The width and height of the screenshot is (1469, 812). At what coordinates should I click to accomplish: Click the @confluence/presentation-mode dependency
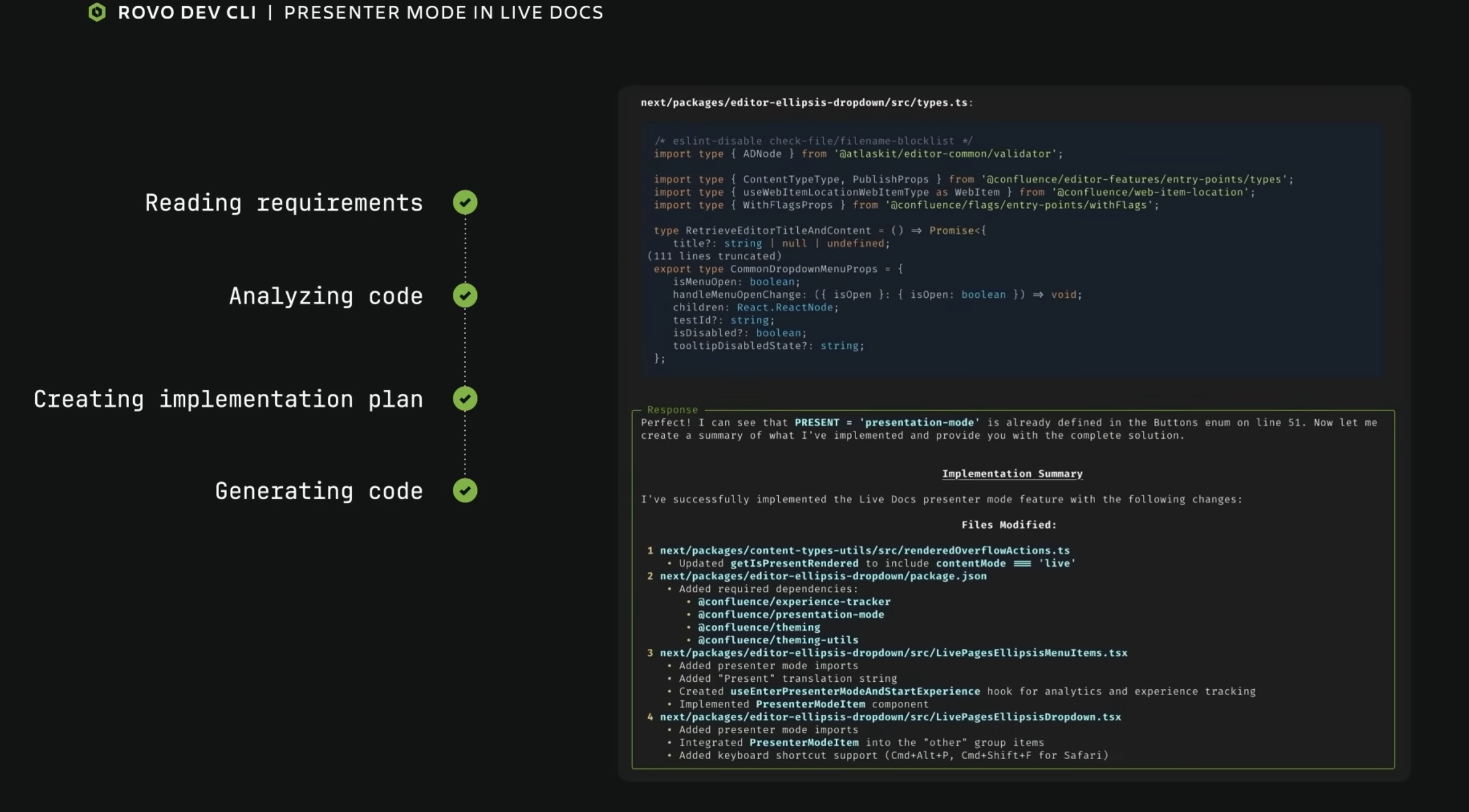[x=790, y=614]
